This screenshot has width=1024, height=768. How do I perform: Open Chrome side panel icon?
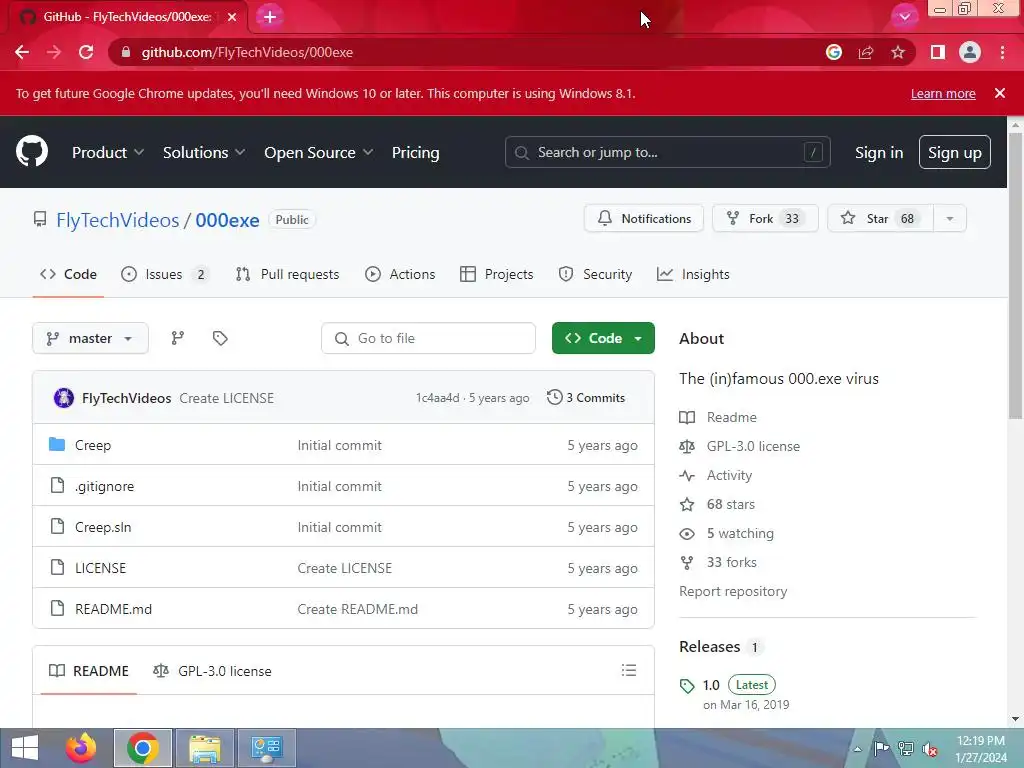(x=938, y=52)
